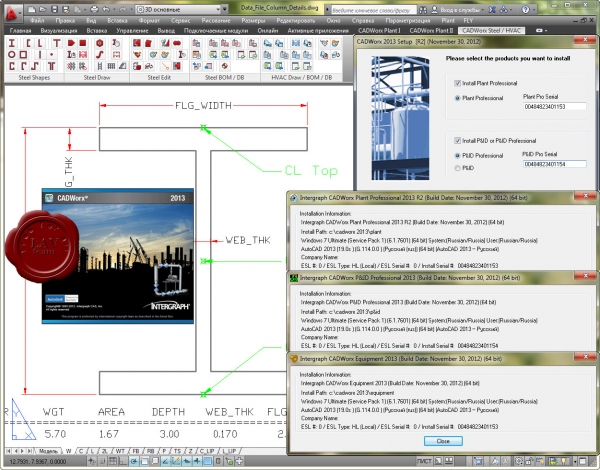Expand the Help dropdown arrow
The height and width of the screenshot is (470, 600).
click(533, 10)
